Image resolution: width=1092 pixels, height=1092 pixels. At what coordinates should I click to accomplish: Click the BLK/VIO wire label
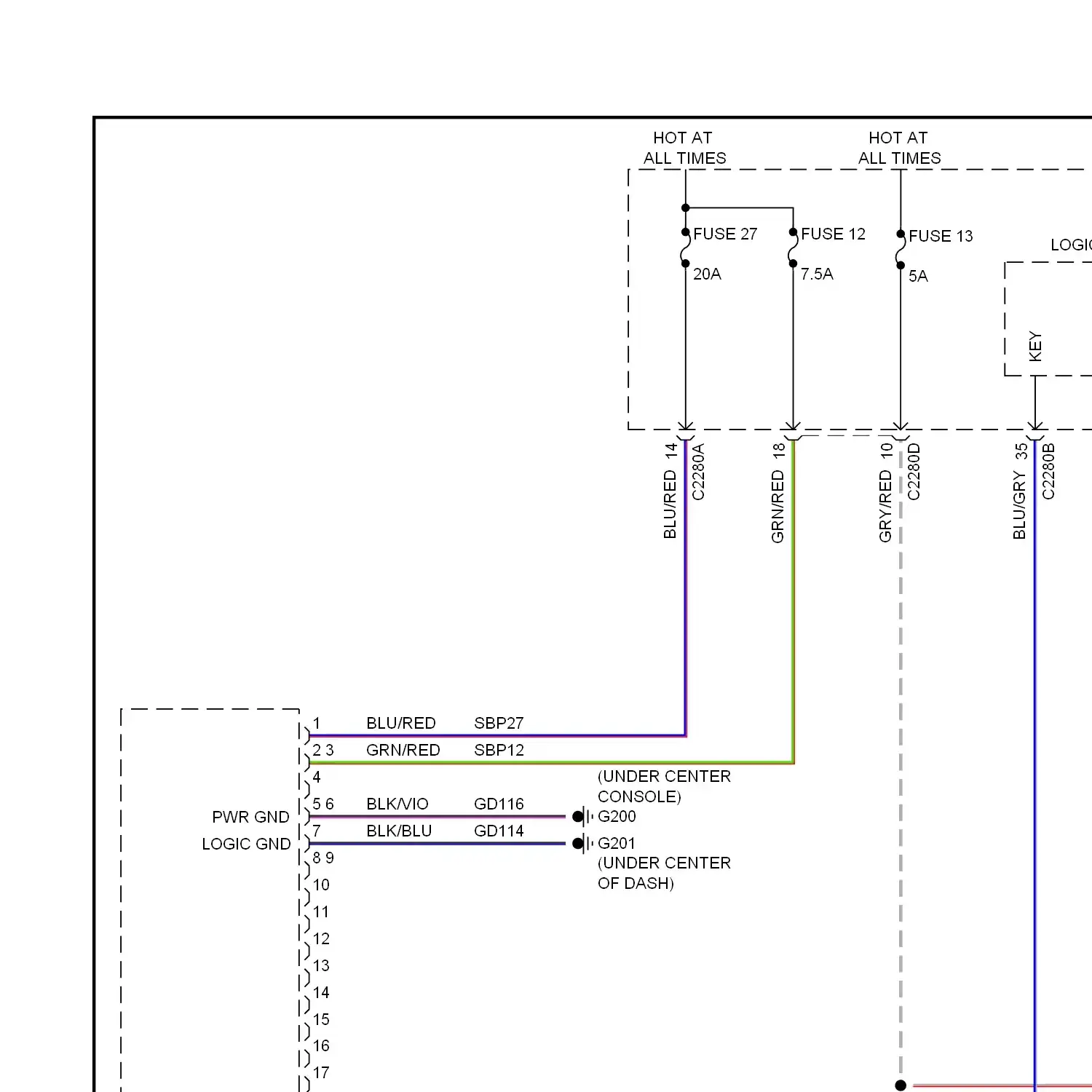tap(397, 804)
